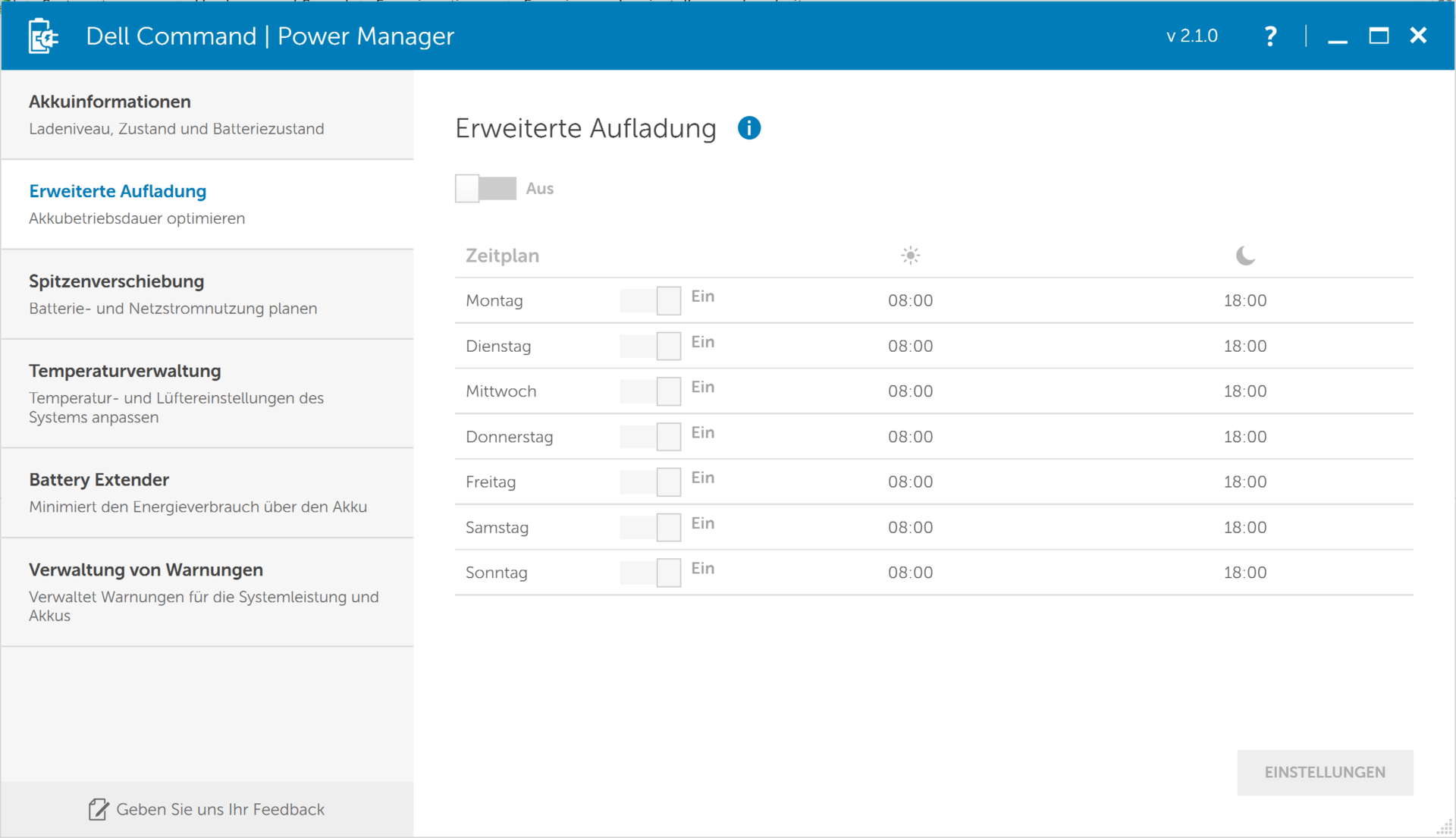
Task: Click the feedback pencil icon
Action: [98, 809]
